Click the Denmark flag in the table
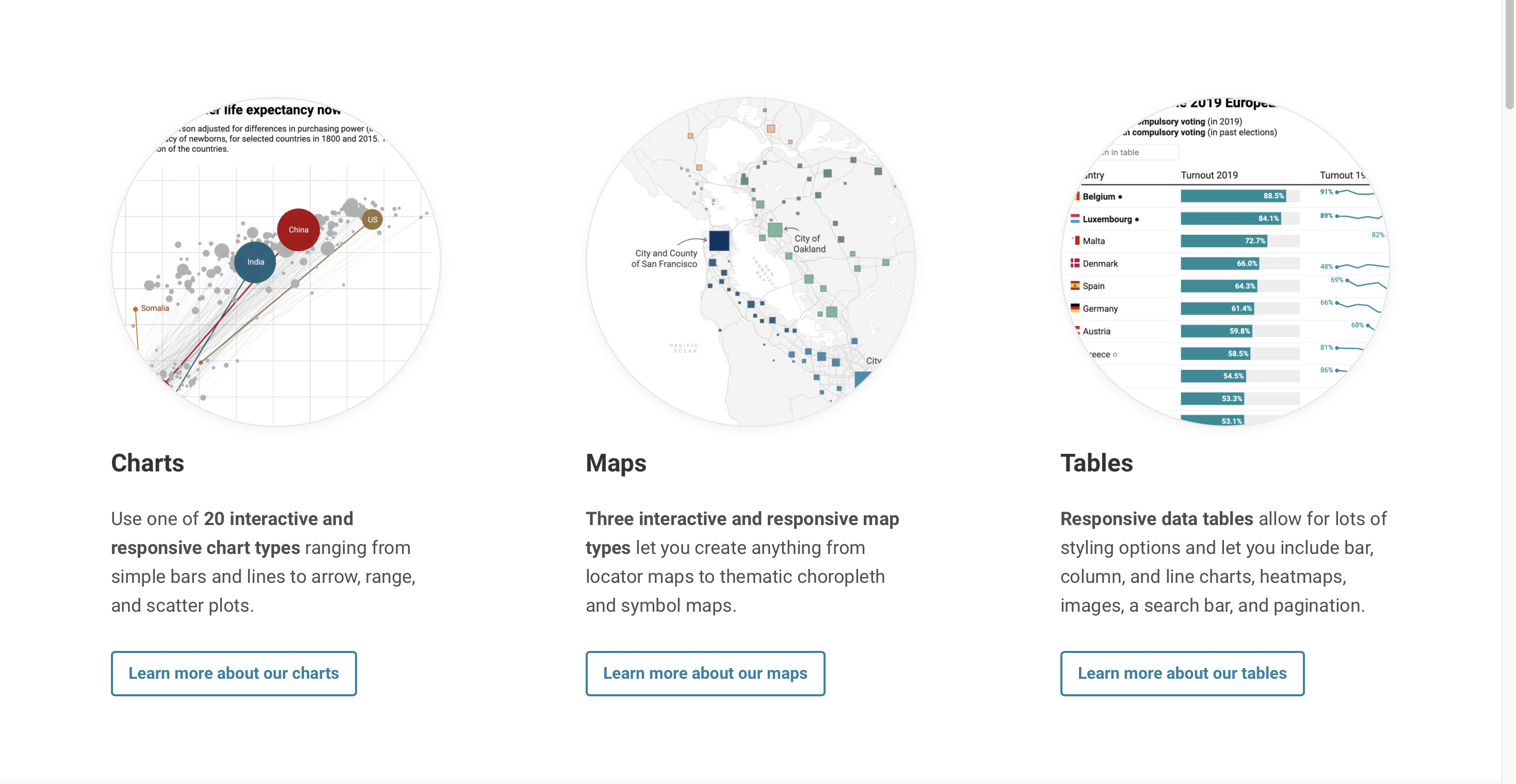Image resolution: width=1516 pixels, height=784 pixels. point(1075,263)
